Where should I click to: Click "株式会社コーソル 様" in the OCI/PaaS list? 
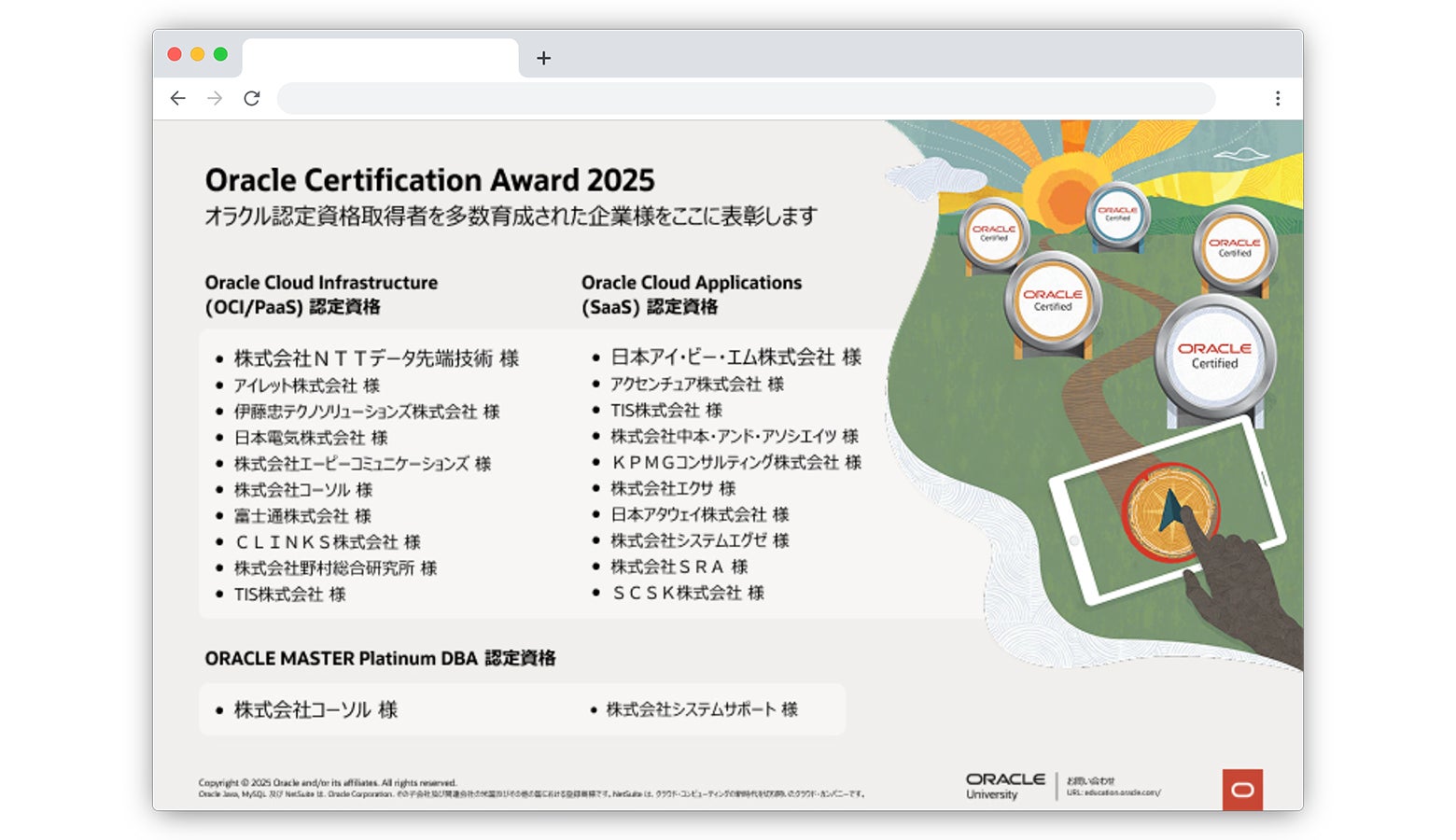(x=303, y=490)
